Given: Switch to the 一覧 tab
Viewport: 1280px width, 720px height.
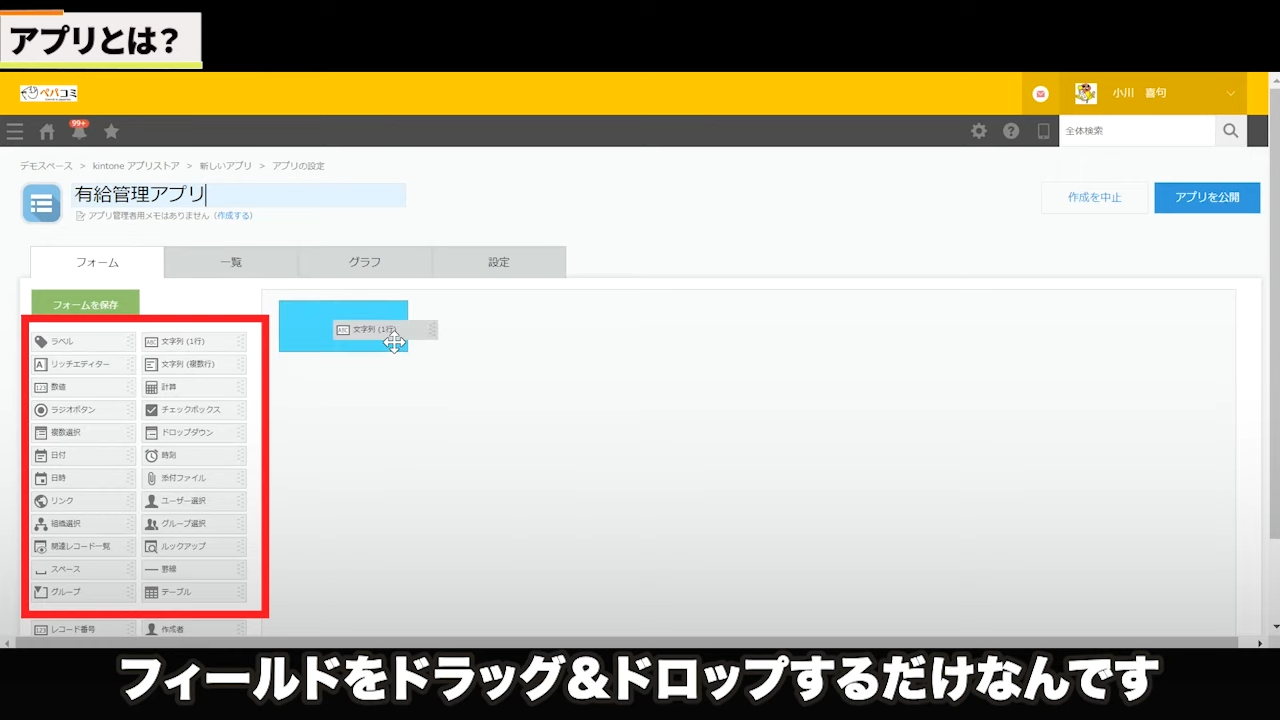Looking at the screenshot, I should 231,262.
